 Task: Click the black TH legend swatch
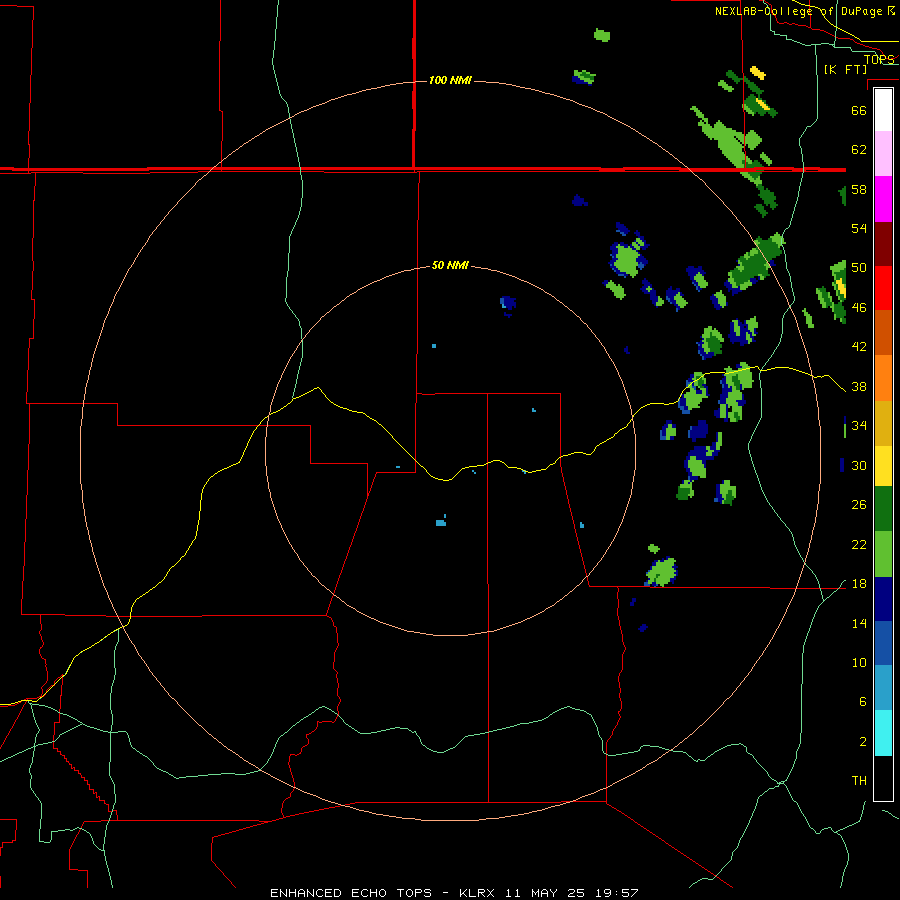(x=883, y=778)
